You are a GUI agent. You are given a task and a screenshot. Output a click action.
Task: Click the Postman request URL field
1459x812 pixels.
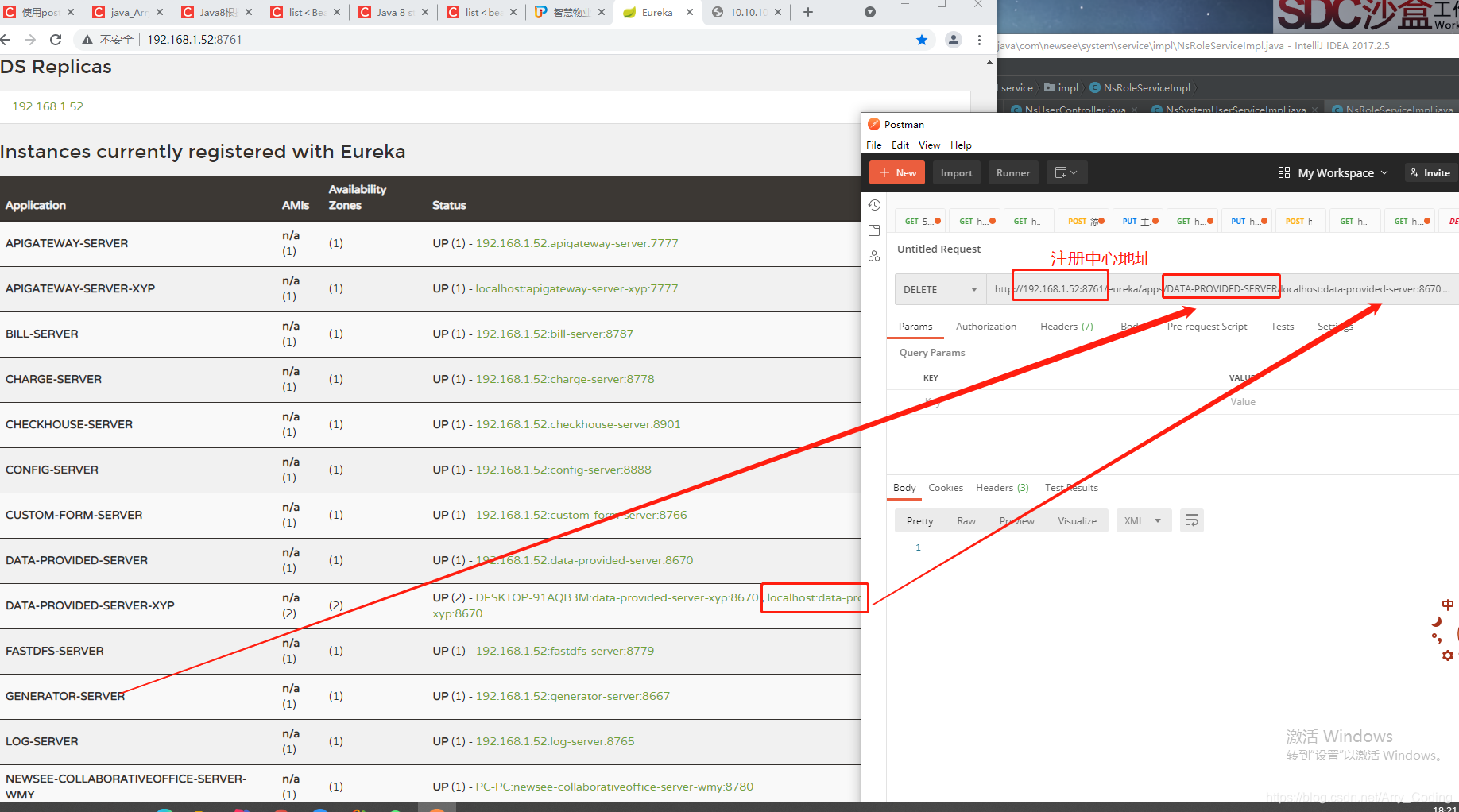coord(1222,289)
